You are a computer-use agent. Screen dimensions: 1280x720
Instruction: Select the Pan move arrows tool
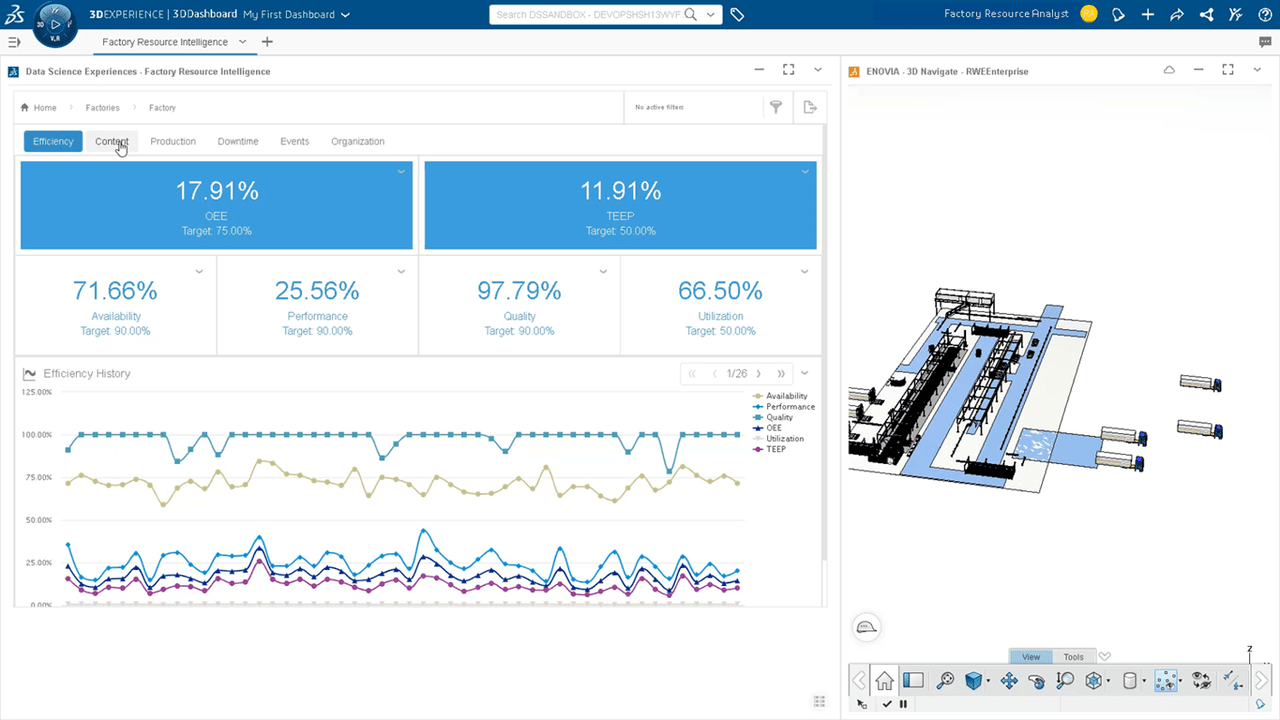point(1008,681)
